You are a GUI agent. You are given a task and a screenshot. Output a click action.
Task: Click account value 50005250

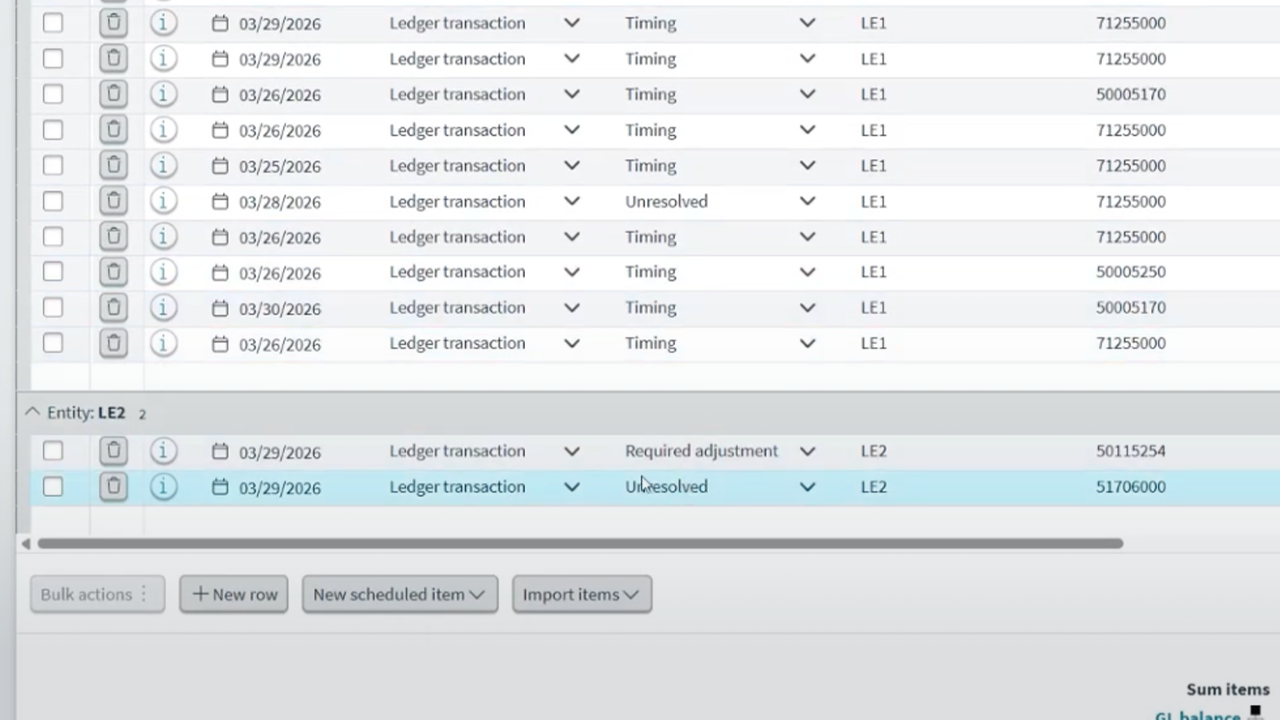(1131, 272)
